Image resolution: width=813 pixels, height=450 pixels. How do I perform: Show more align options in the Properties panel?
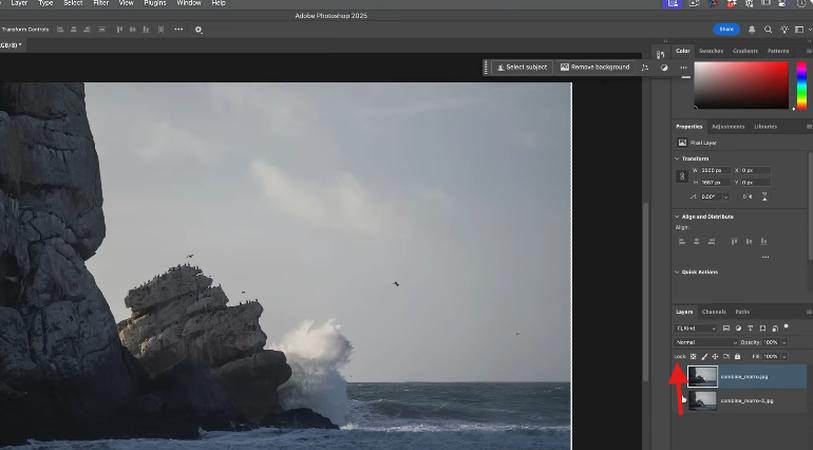pos(765,257)
